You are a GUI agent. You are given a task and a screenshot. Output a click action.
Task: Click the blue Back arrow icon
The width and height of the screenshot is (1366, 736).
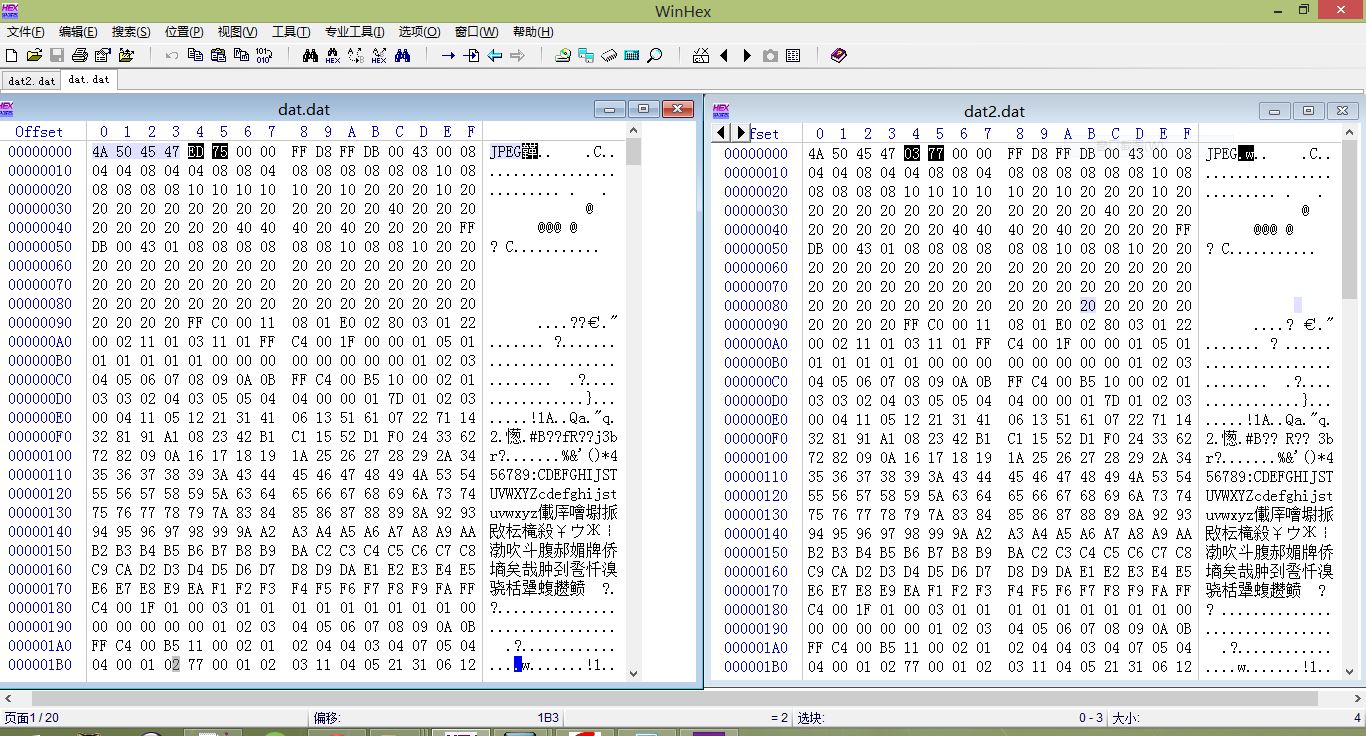point(494,55)
